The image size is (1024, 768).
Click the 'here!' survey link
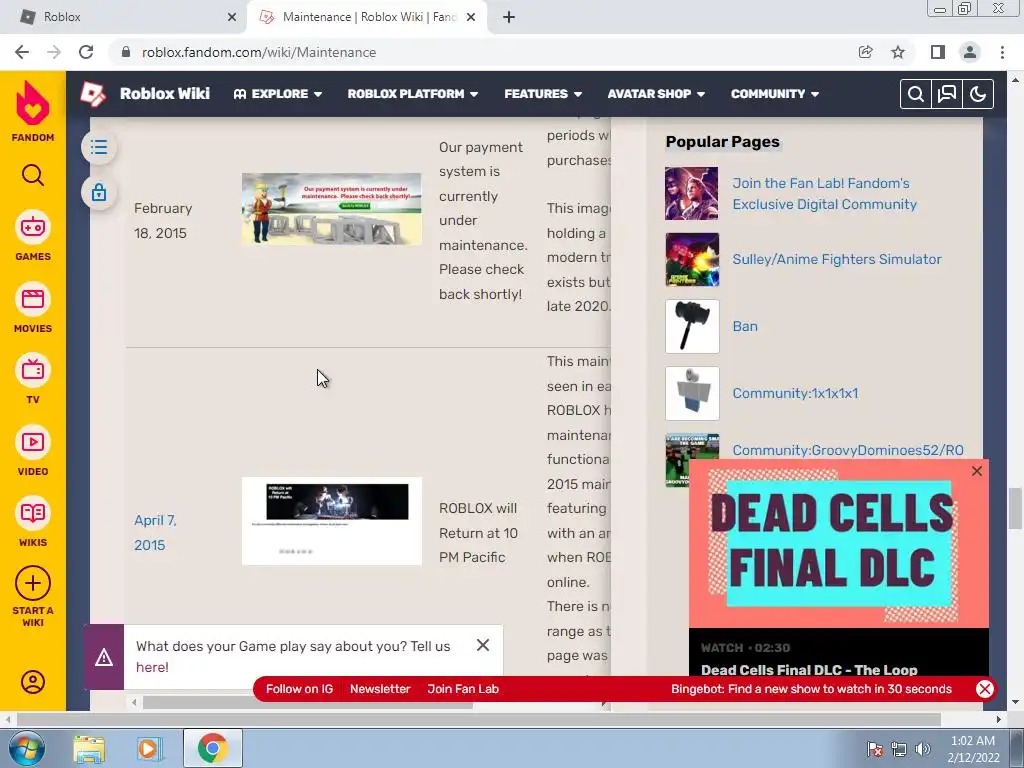pos(152,667)
